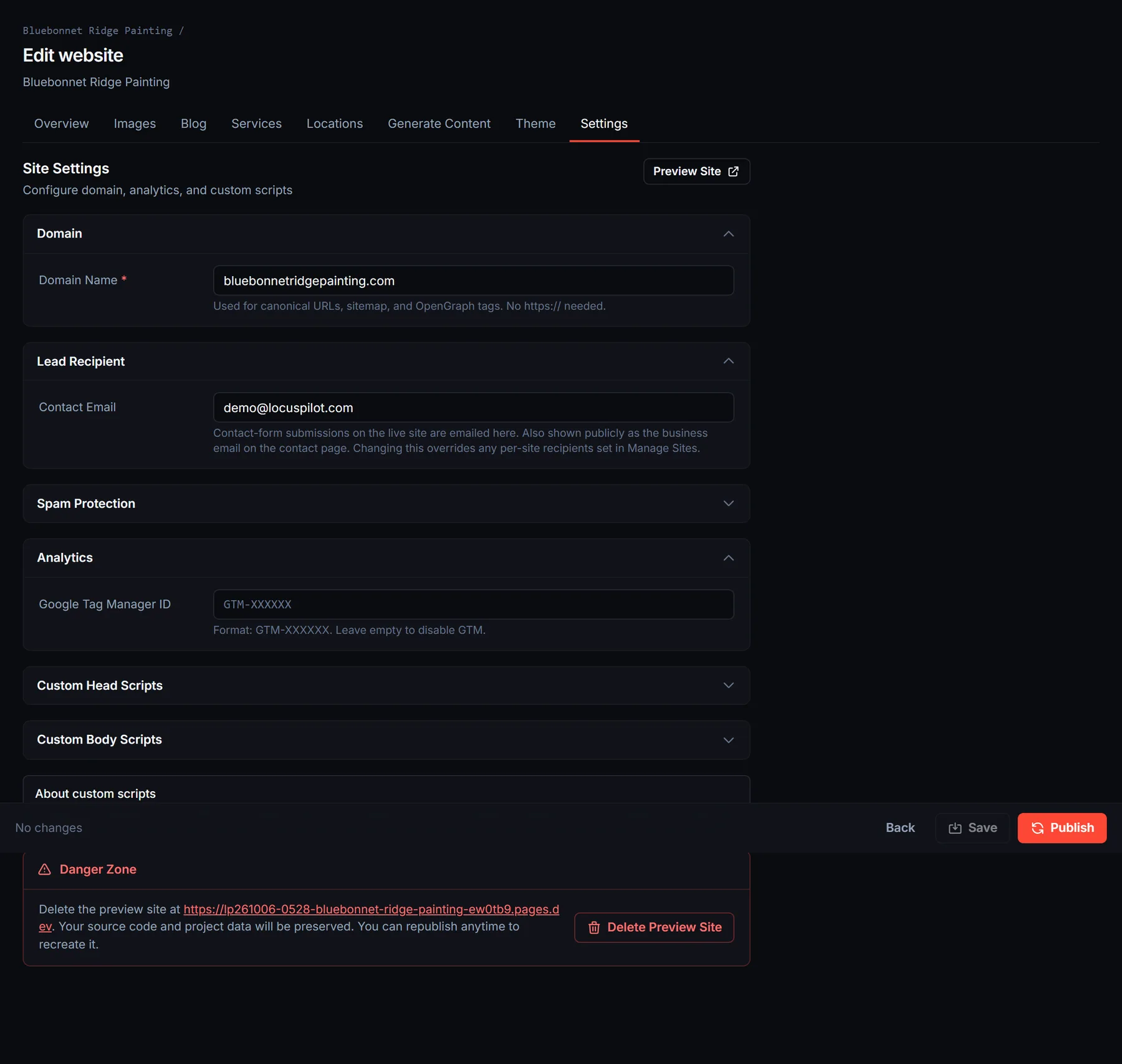Click the 'No changes' status text
This screenshot has width=1122, height=1064.
click(x=49, y=828)
